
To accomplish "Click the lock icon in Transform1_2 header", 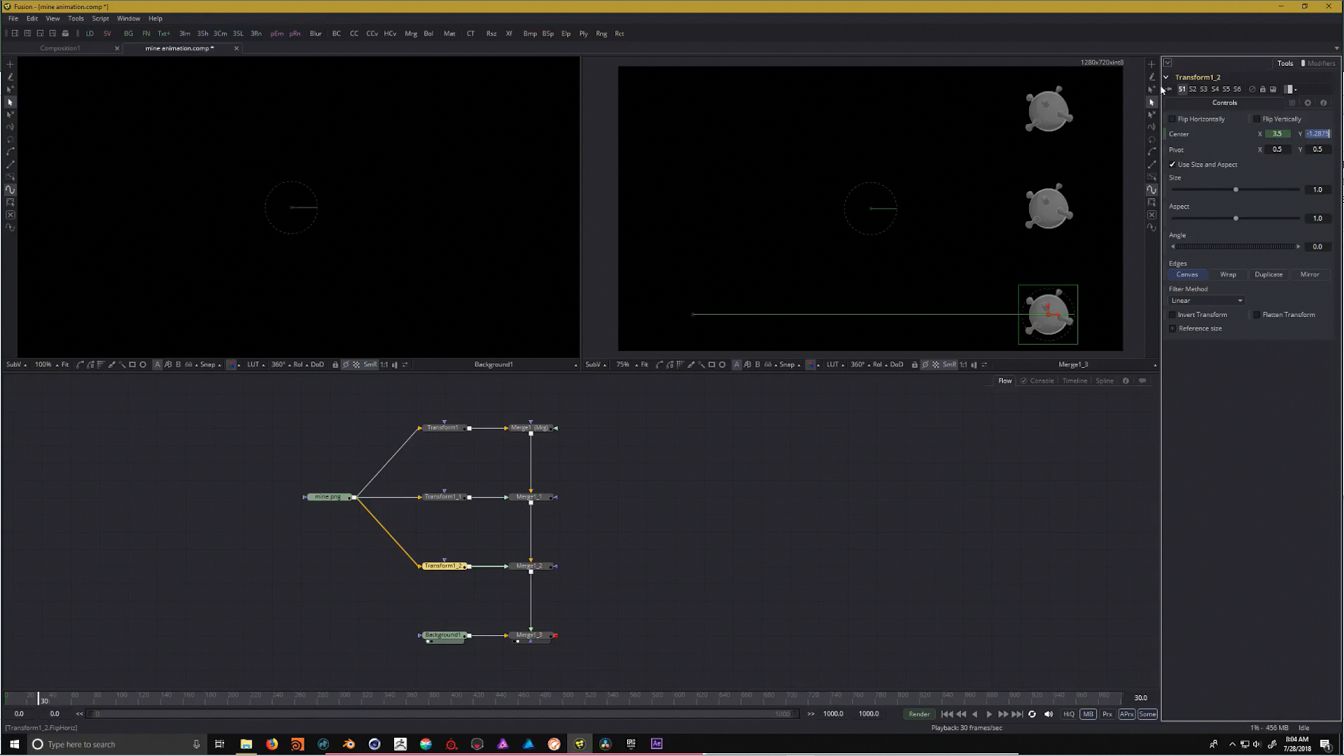I will point(1262,89).
